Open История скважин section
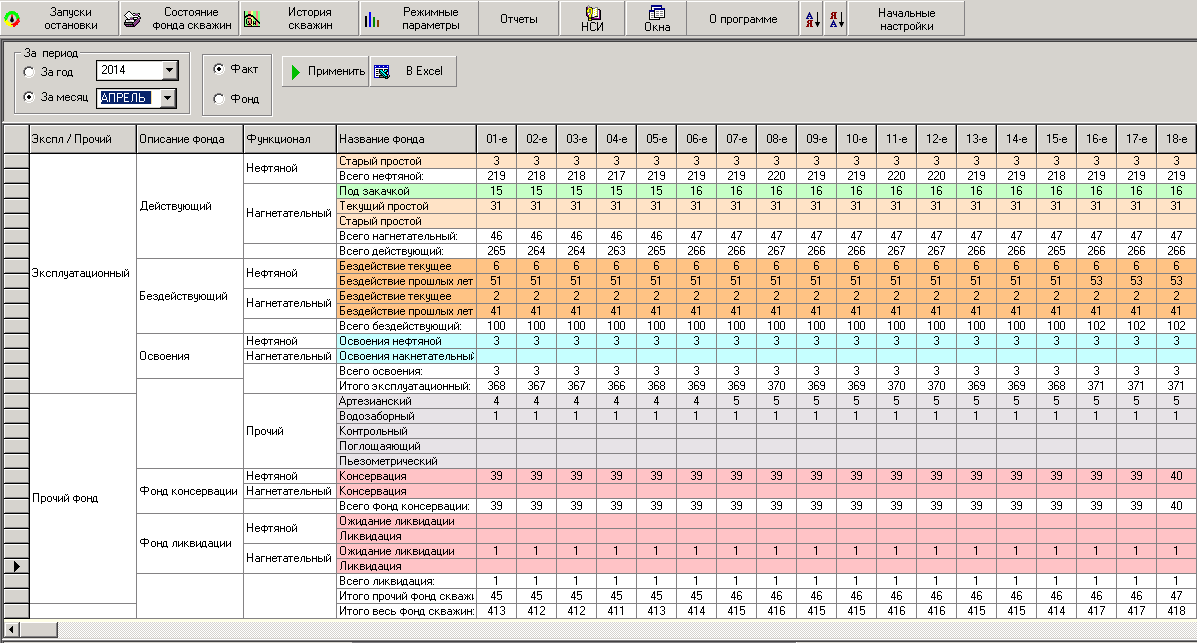 point(299,18)
